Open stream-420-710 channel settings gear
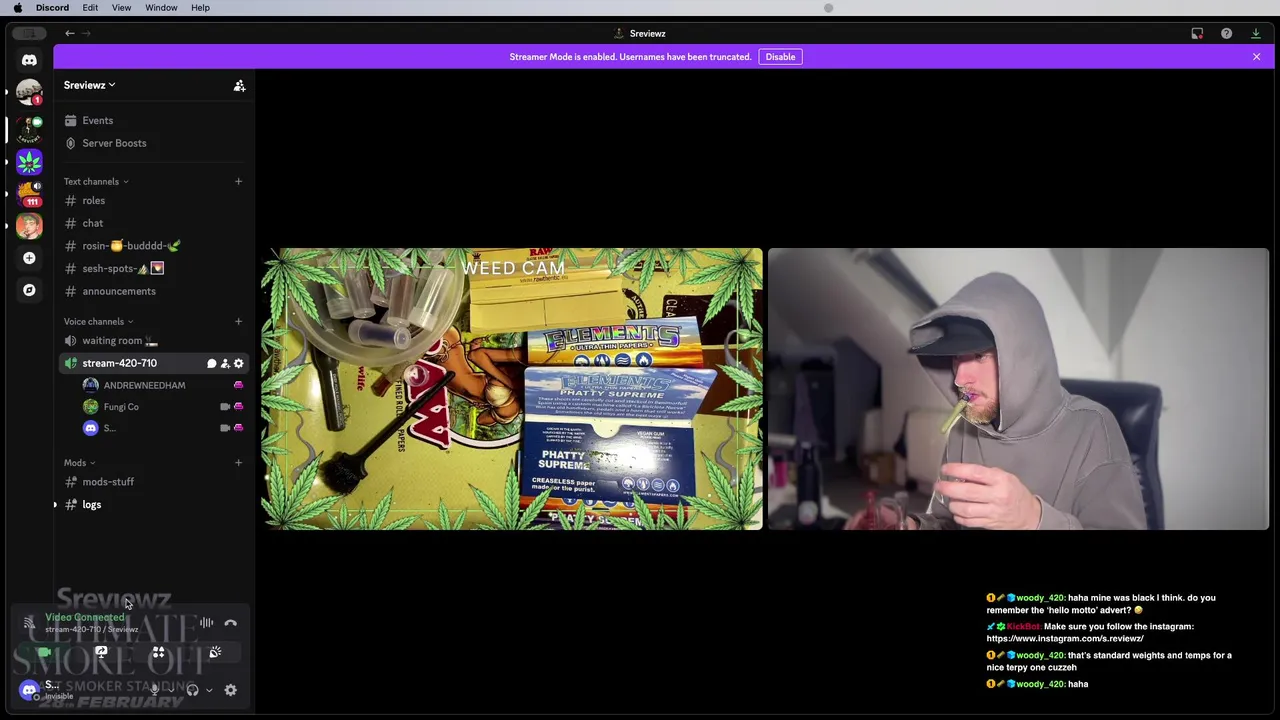Viewport: 1280px width, 720px height. 238,364
